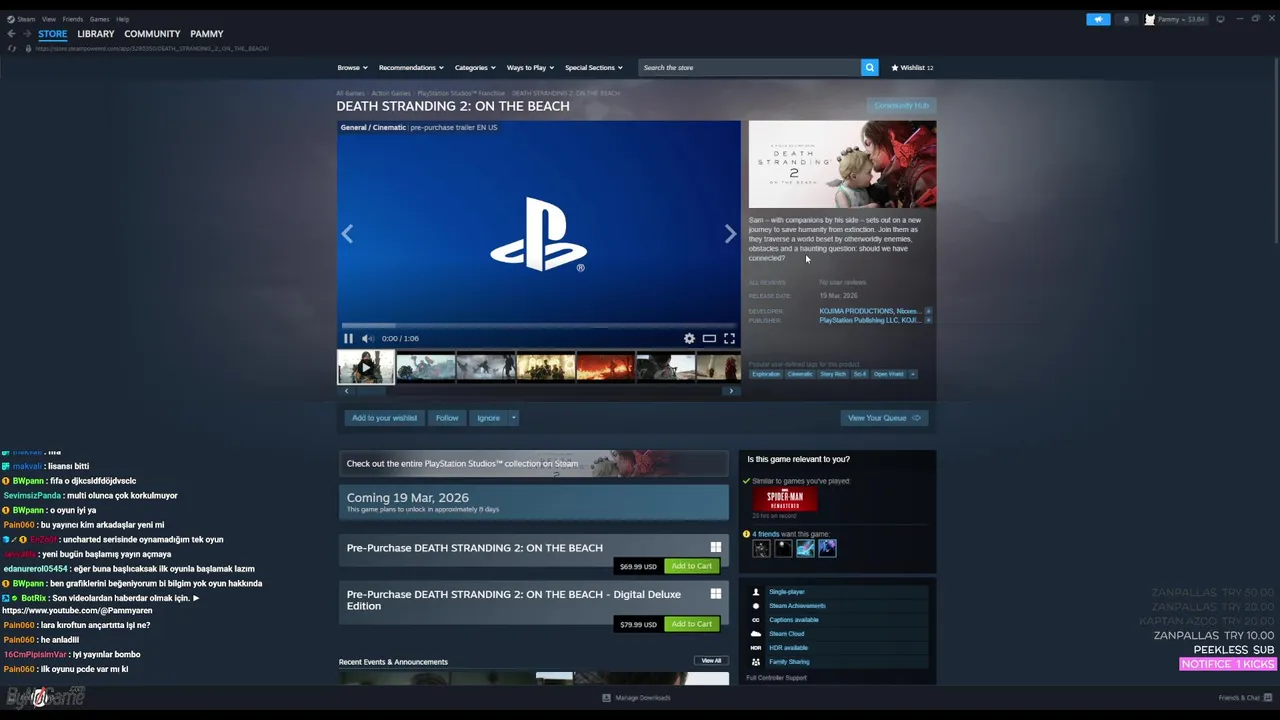Open the Spider-Man Remastered game image
The width and height of the screenshot is (1280, 720).
click(785, 499)
